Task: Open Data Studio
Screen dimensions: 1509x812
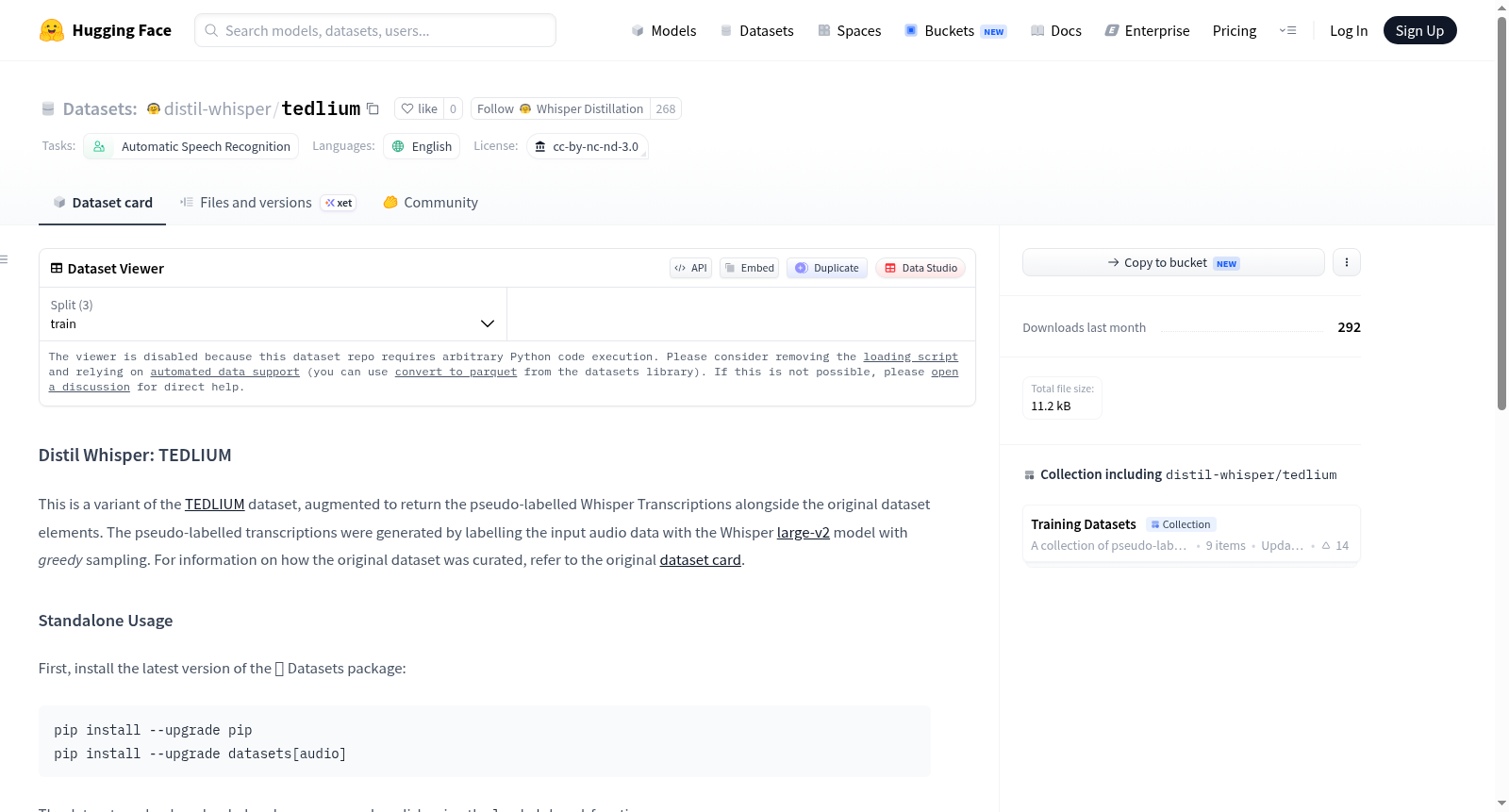Action: 920,268
